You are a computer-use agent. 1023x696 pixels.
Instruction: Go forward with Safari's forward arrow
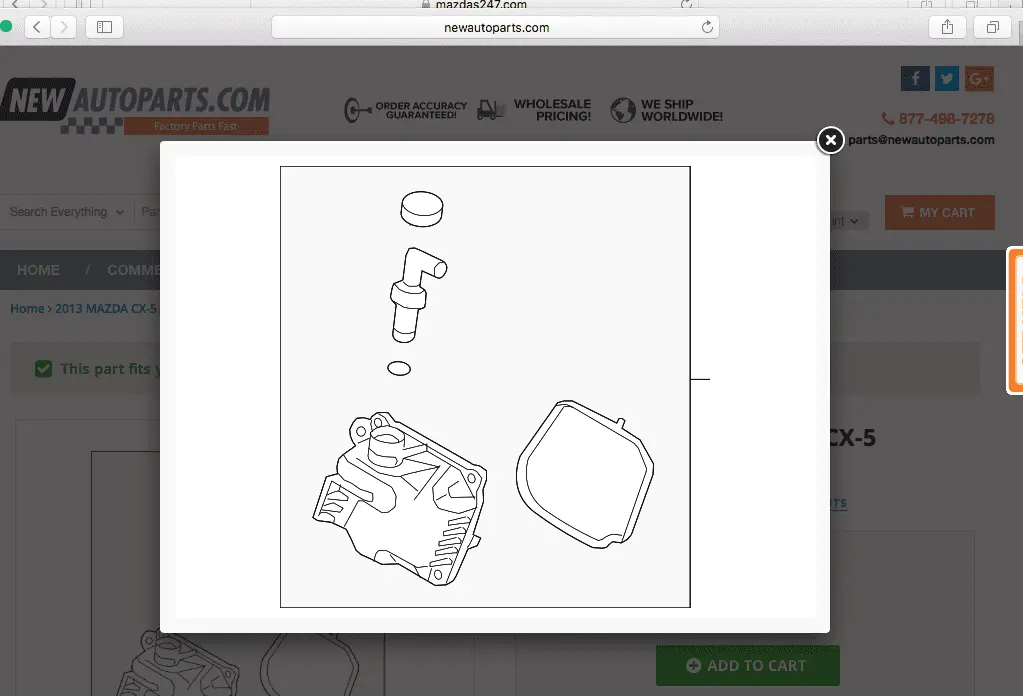(x=63, y=27)
